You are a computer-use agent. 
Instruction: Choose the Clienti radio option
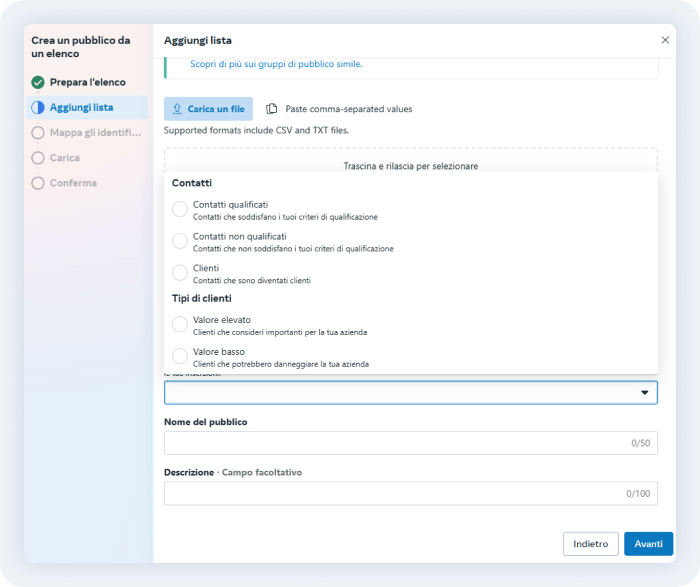click(180, 273)
